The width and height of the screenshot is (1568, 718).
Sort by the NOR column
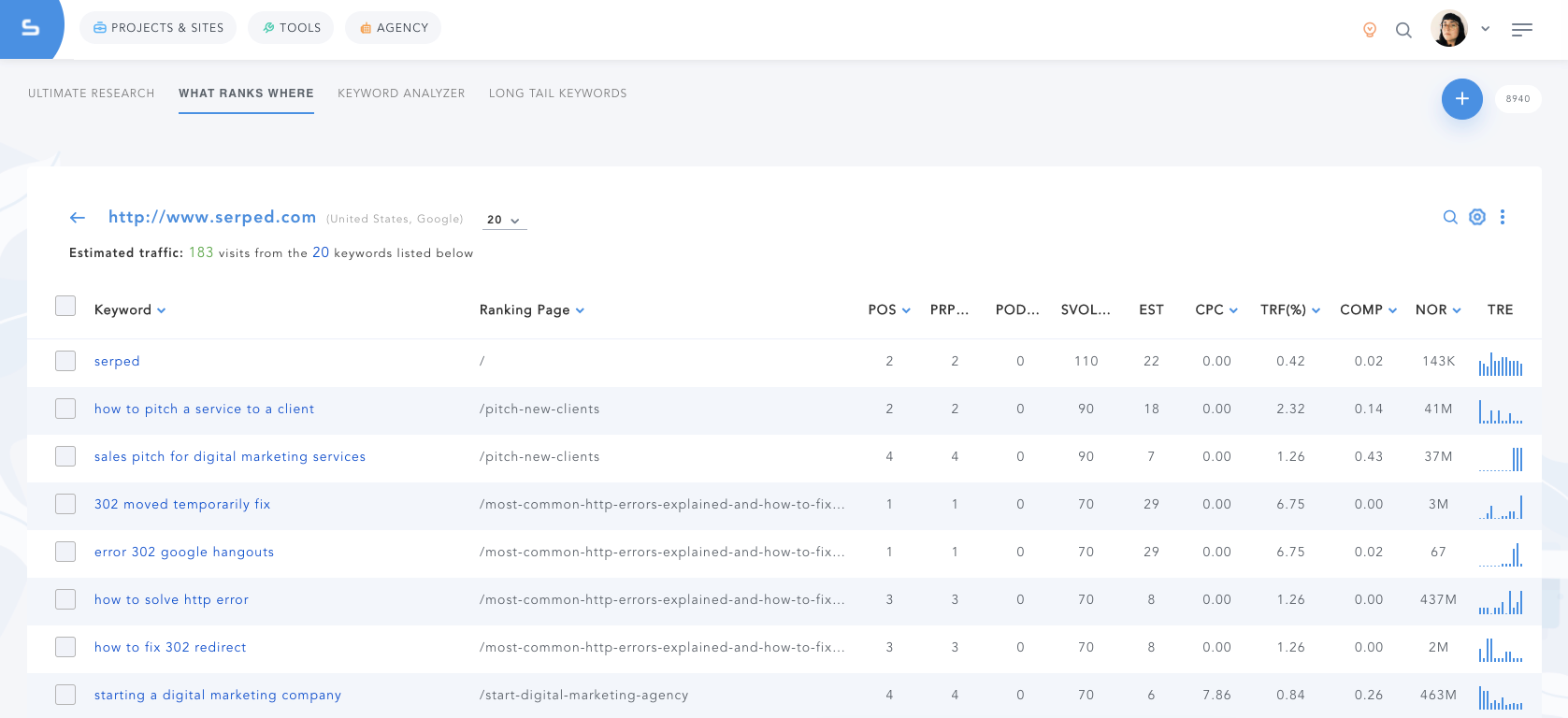coord(1438,310)
